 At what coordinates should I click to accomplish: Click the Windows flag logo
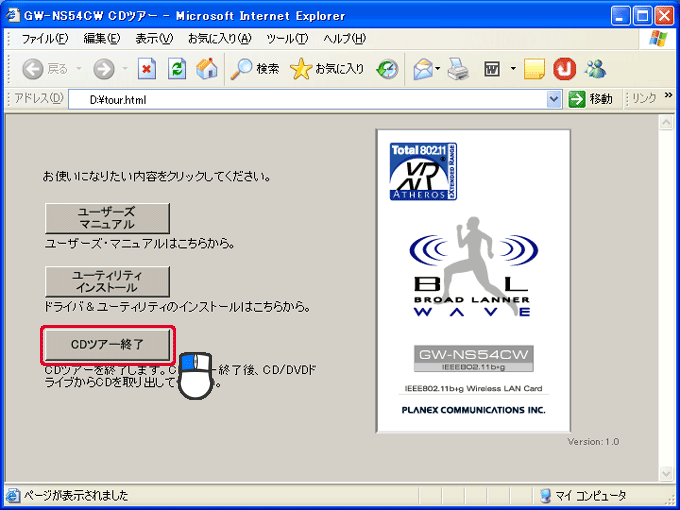coord(658,39)
